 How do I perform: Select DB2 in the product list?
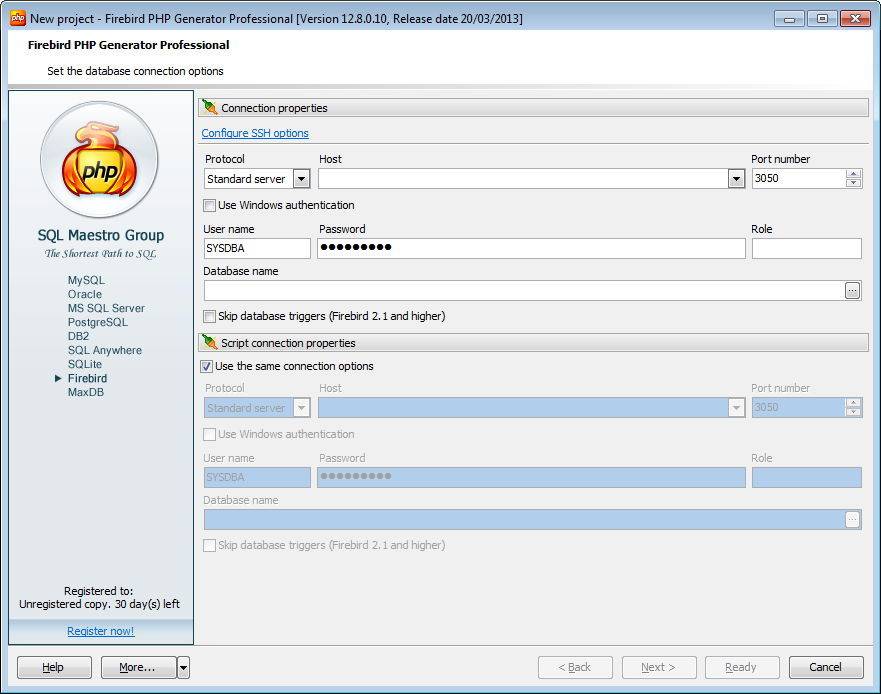point(78,336)
